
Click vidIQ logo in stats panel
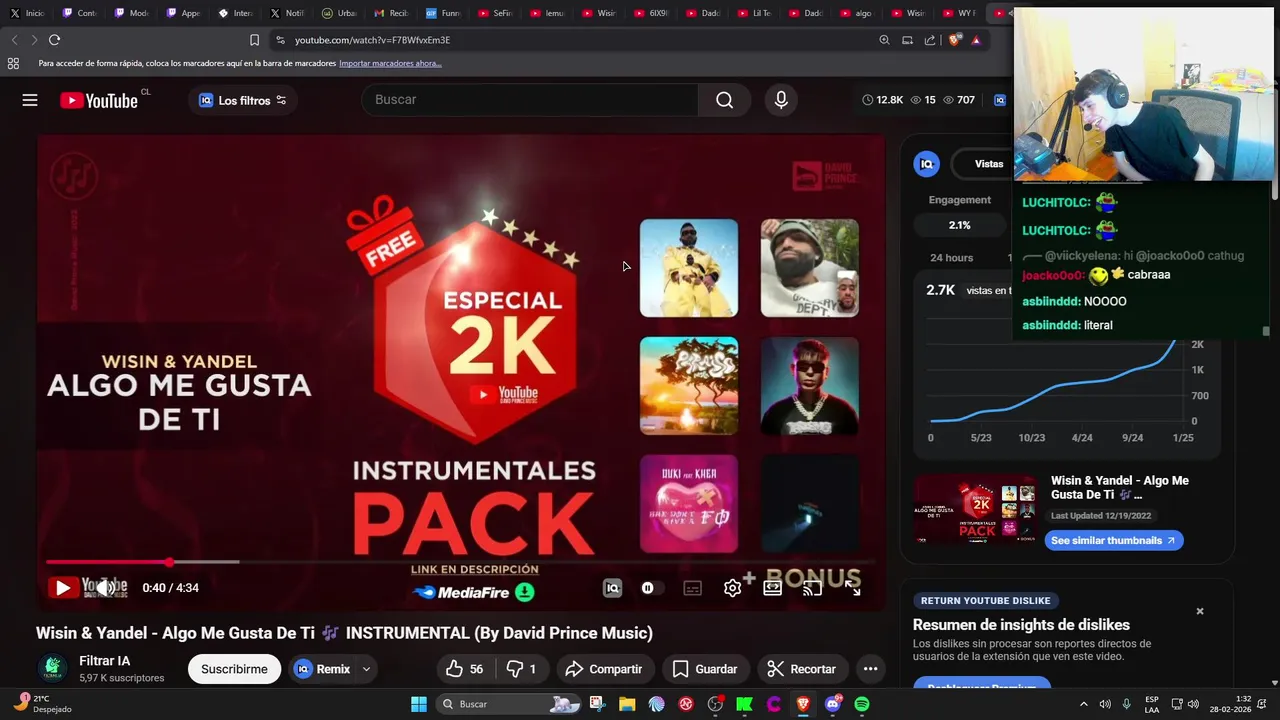click(927, 164)
